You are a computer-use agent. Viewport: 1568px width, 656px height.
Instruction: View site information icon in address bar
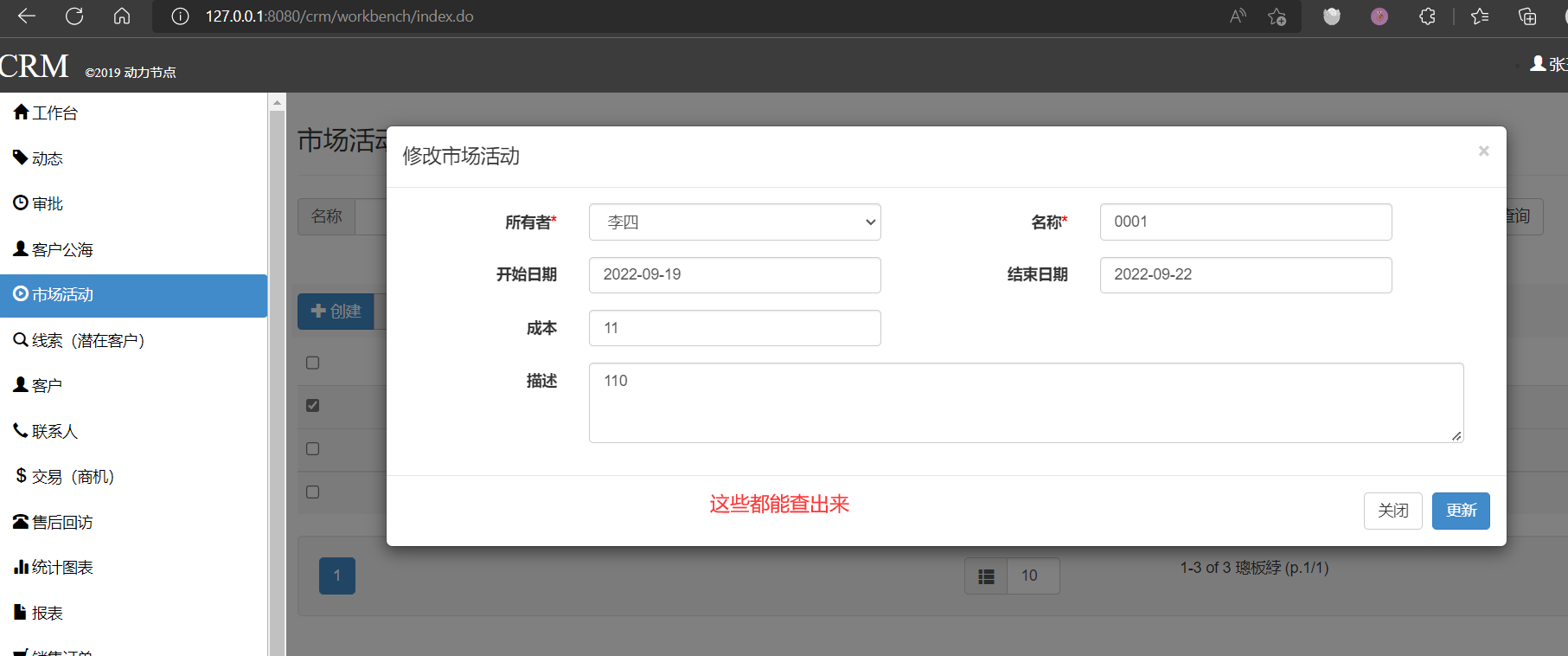coord(180,16)
